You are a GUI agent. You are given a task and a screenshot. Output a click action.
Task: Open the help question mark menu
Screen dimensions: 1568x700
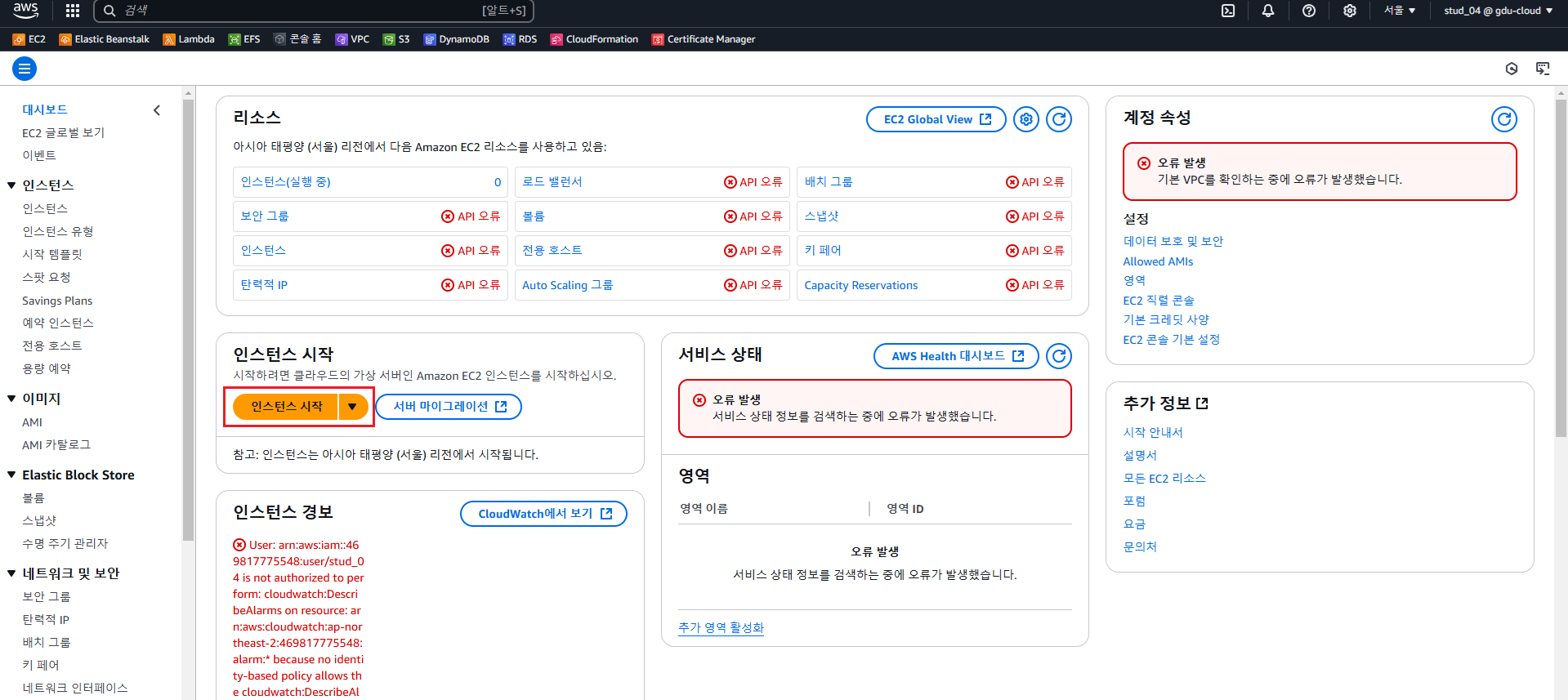coord(1309,11)
